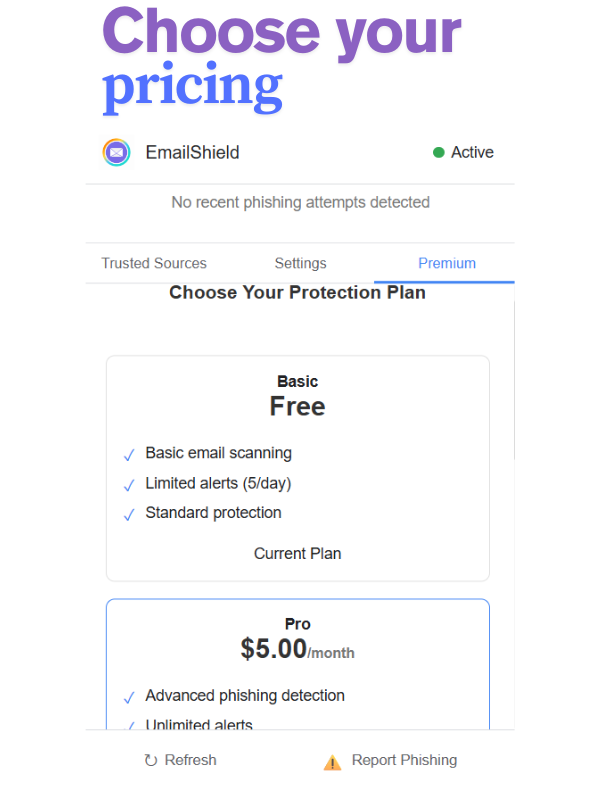600x800 pixels.
Task: Click the Refresh circular arrow icon
Action: click(151, 760)
